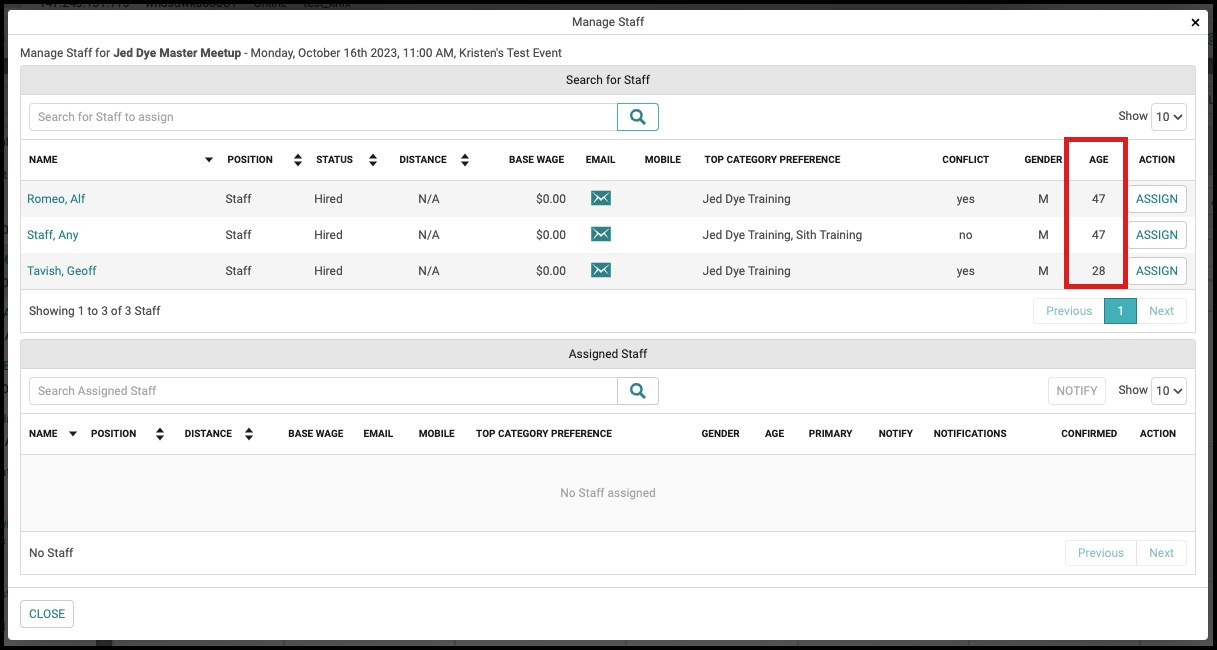The width and height of the screenshot is (1217, 650).
Task: Open Tavish, Geoff profile link
Action: tap(62, 271)
